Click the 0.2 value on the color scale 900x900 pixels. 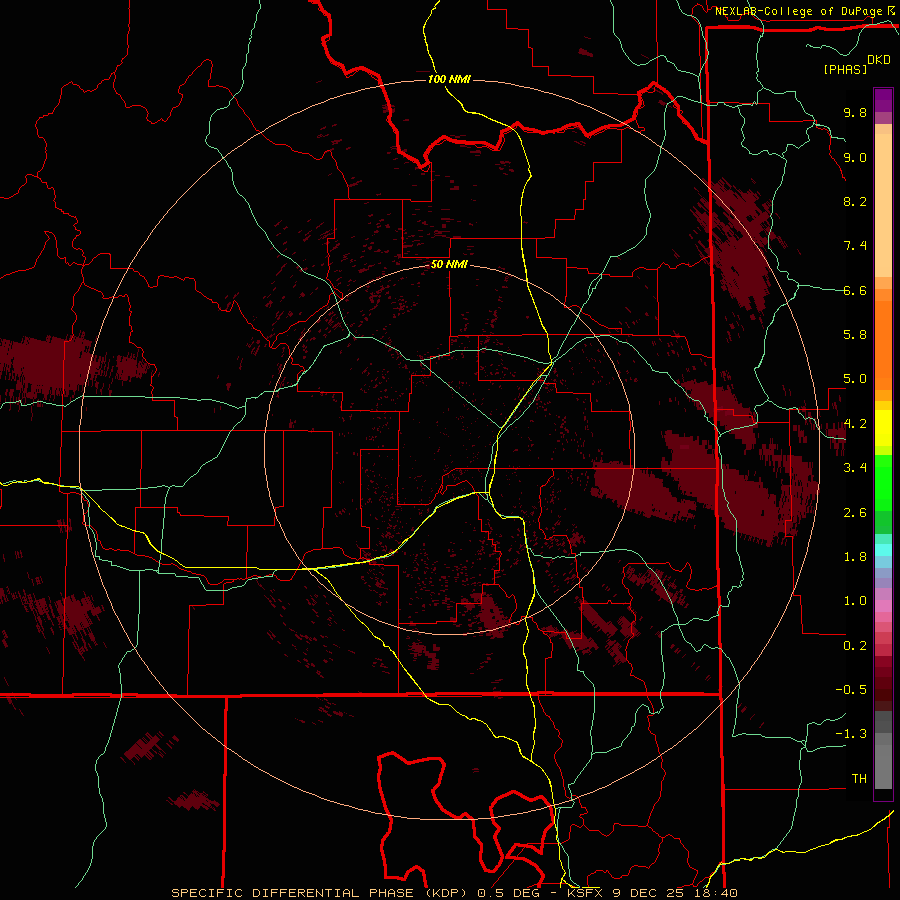pyautogui.click(x=855, y=646)
